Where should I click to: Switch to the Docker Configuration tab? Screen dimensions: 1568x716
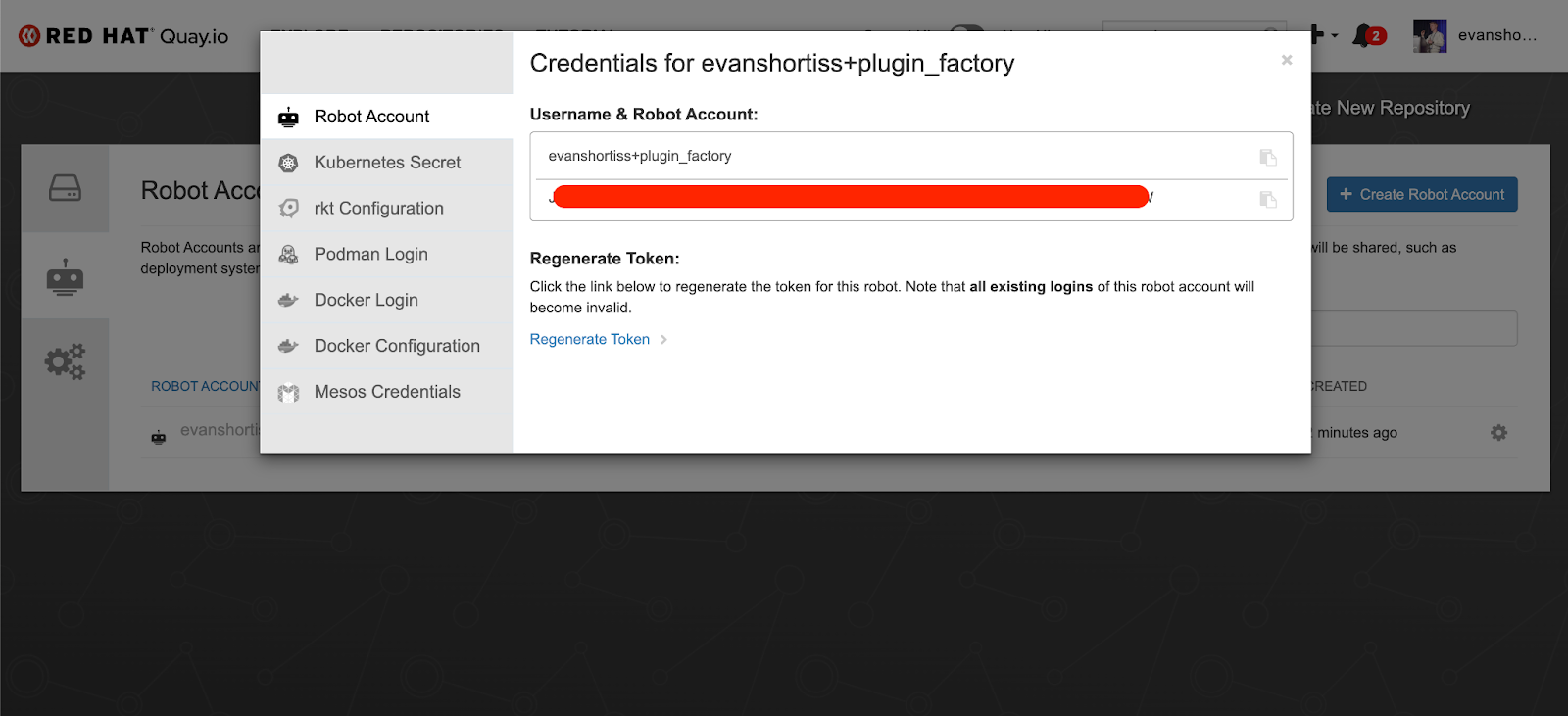[396, 345]
